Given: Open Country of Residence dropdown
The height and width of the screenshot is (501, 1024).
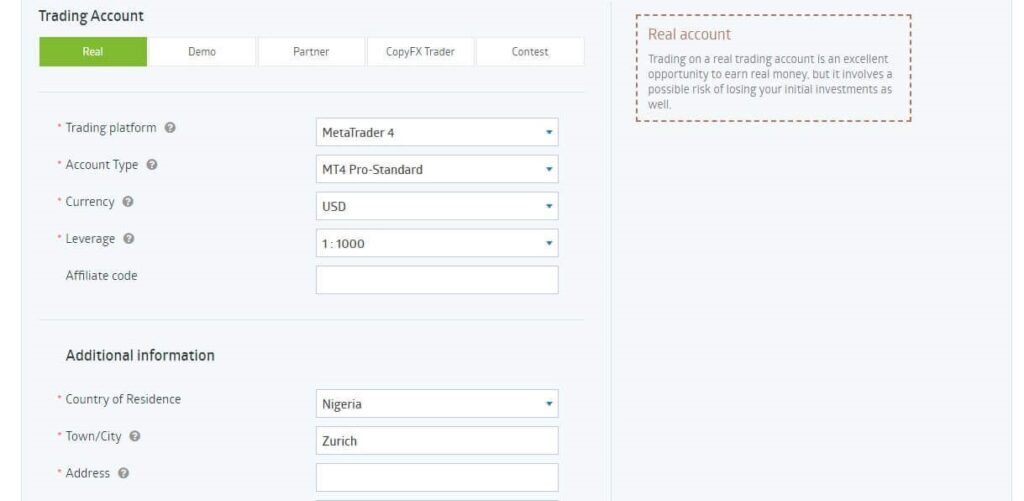Looking at the screenshot, I should (x=437, y=404).
